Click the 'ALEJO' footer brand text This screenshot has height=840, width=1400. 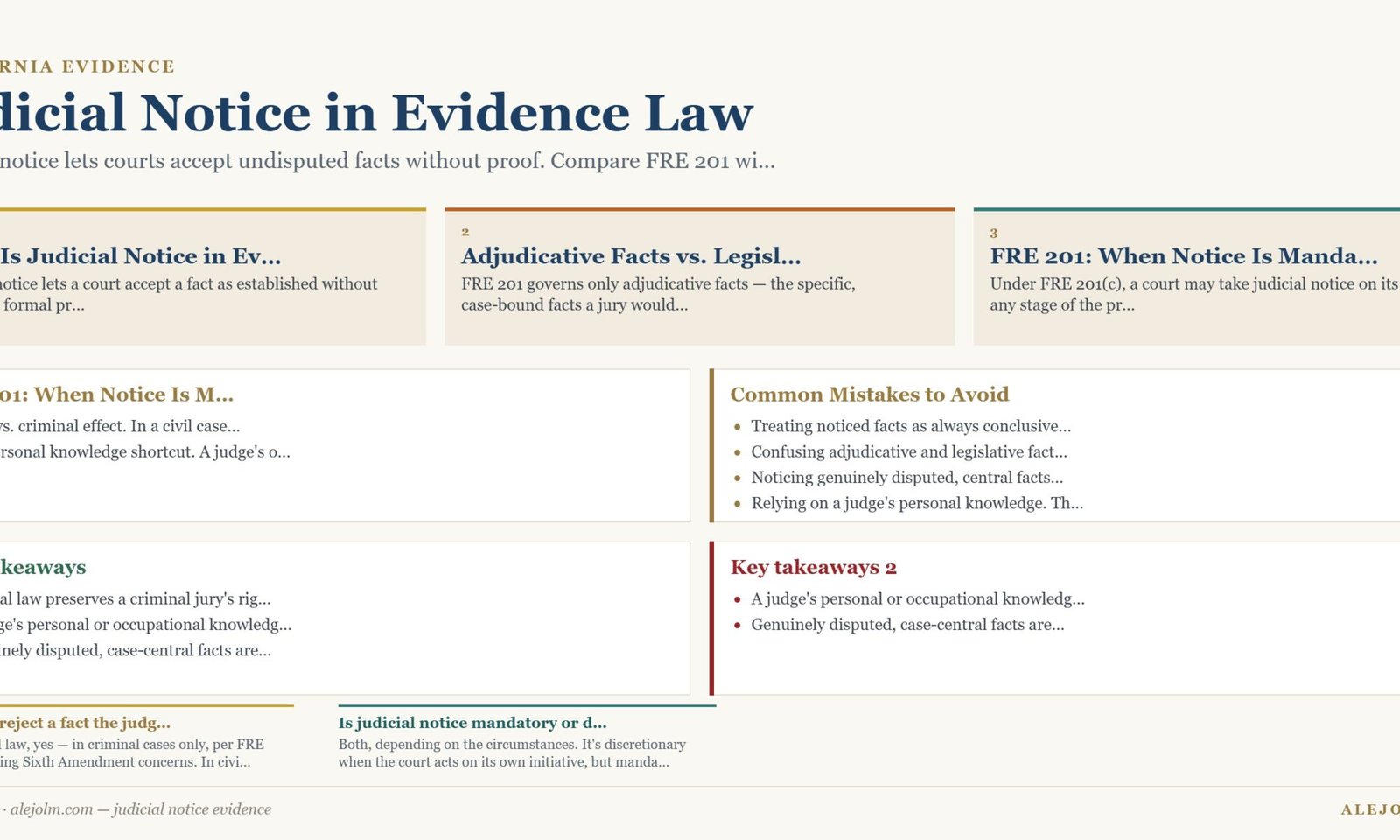tap(1370, 810)
